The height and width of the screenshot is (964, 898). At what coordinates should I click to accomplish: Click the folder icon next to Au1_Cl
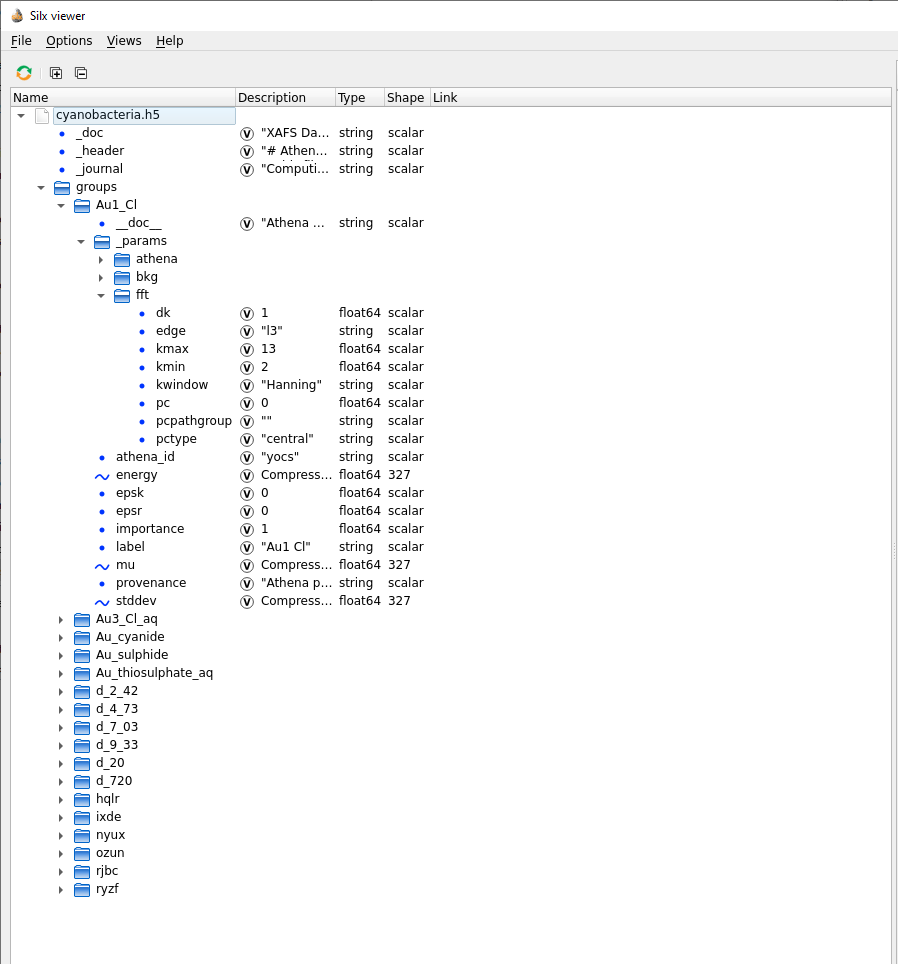pos(81,205)
